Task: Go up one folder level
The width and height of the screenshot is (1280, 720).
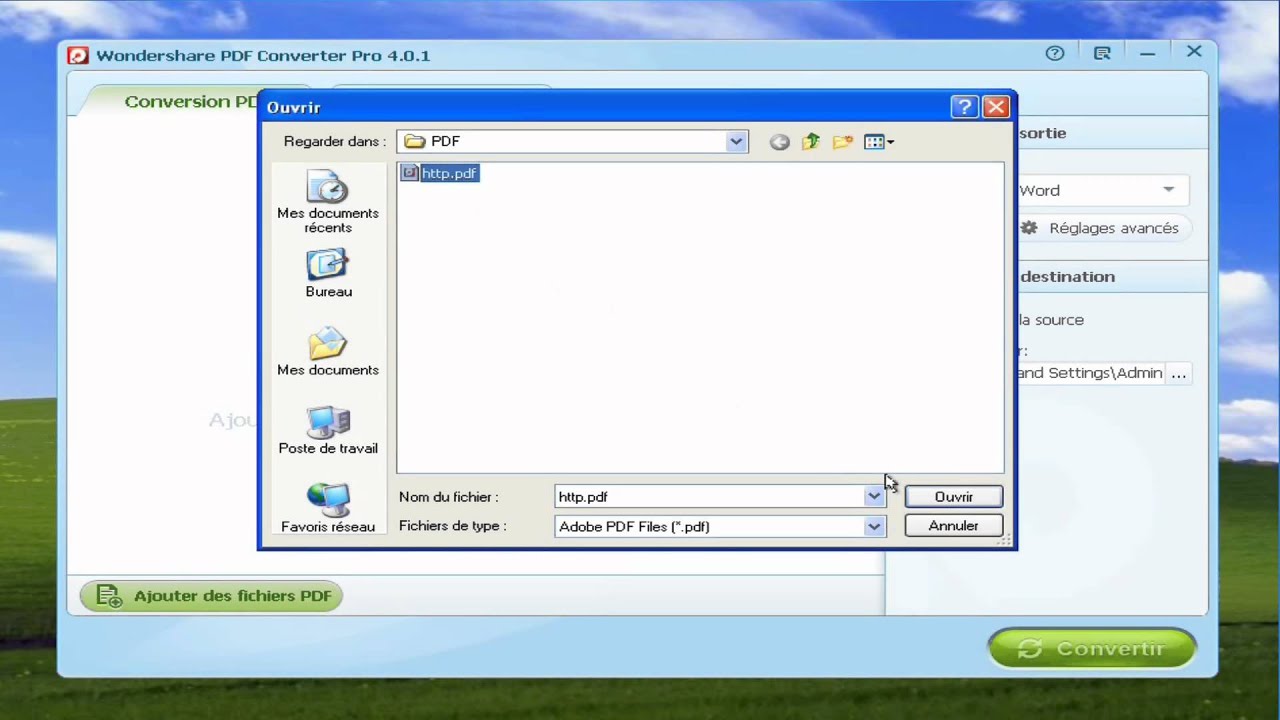Action: click(x=811, y=142)
